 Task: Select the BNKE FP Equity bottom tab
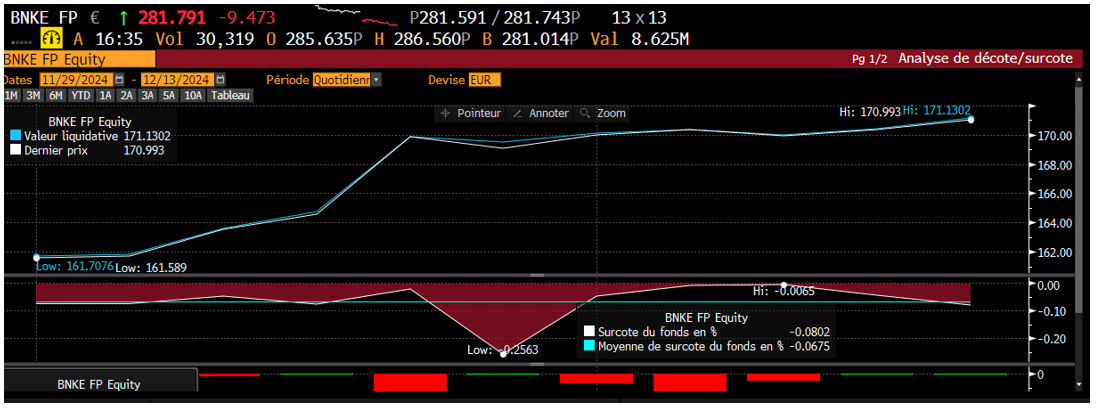click(98, 384)
